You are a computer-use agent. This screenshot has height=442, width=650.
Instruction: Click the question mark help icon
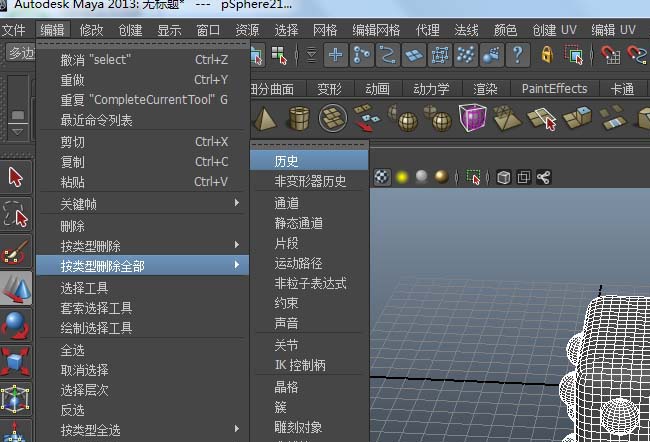(517, 55)
